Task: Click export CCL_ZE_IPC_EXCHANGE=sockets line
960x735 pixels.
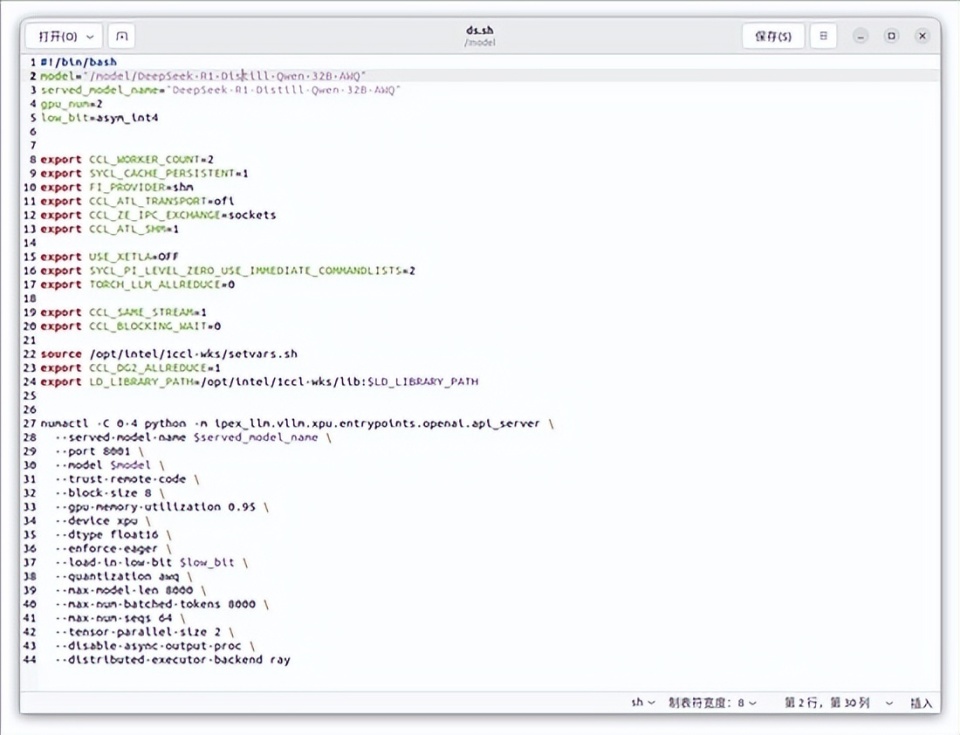Action: point(158,215)
